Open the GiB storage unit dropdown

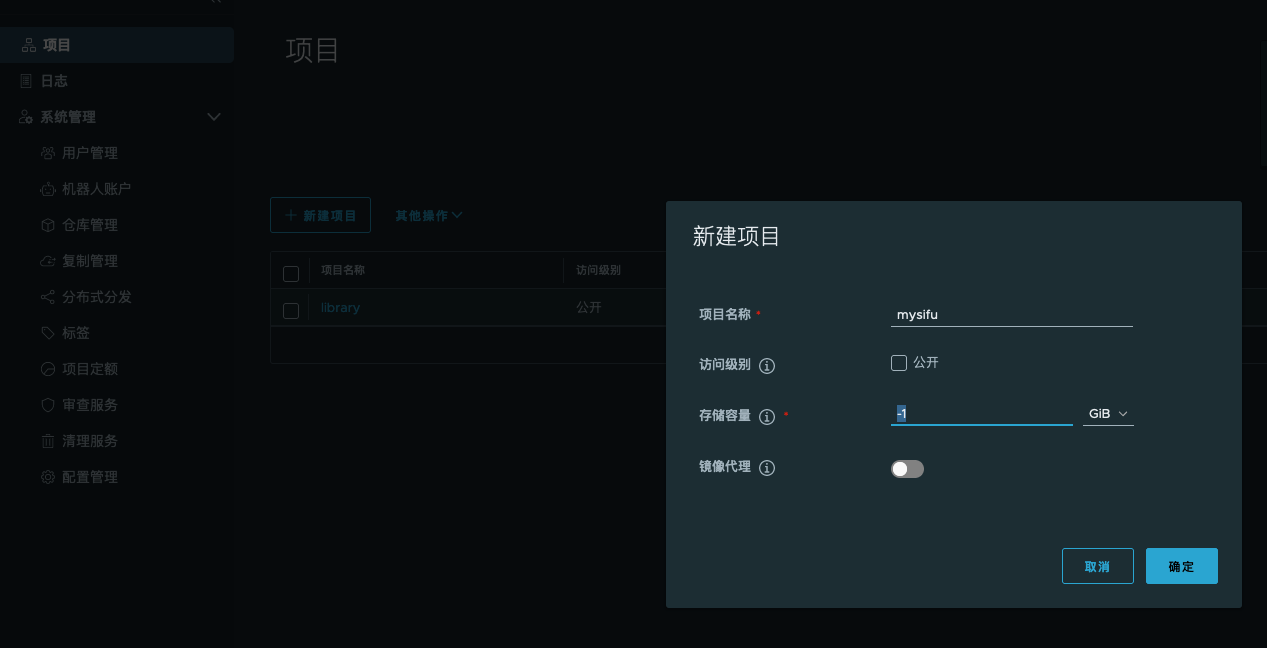click(1108, 414)
